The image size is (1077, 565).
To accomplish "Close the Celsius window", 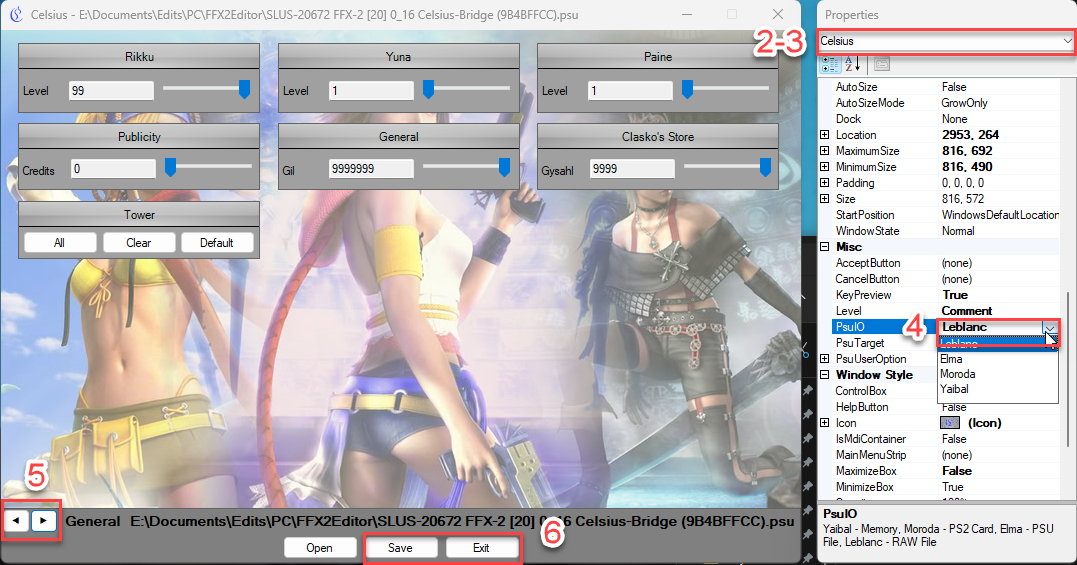I will tap(778, 15).
